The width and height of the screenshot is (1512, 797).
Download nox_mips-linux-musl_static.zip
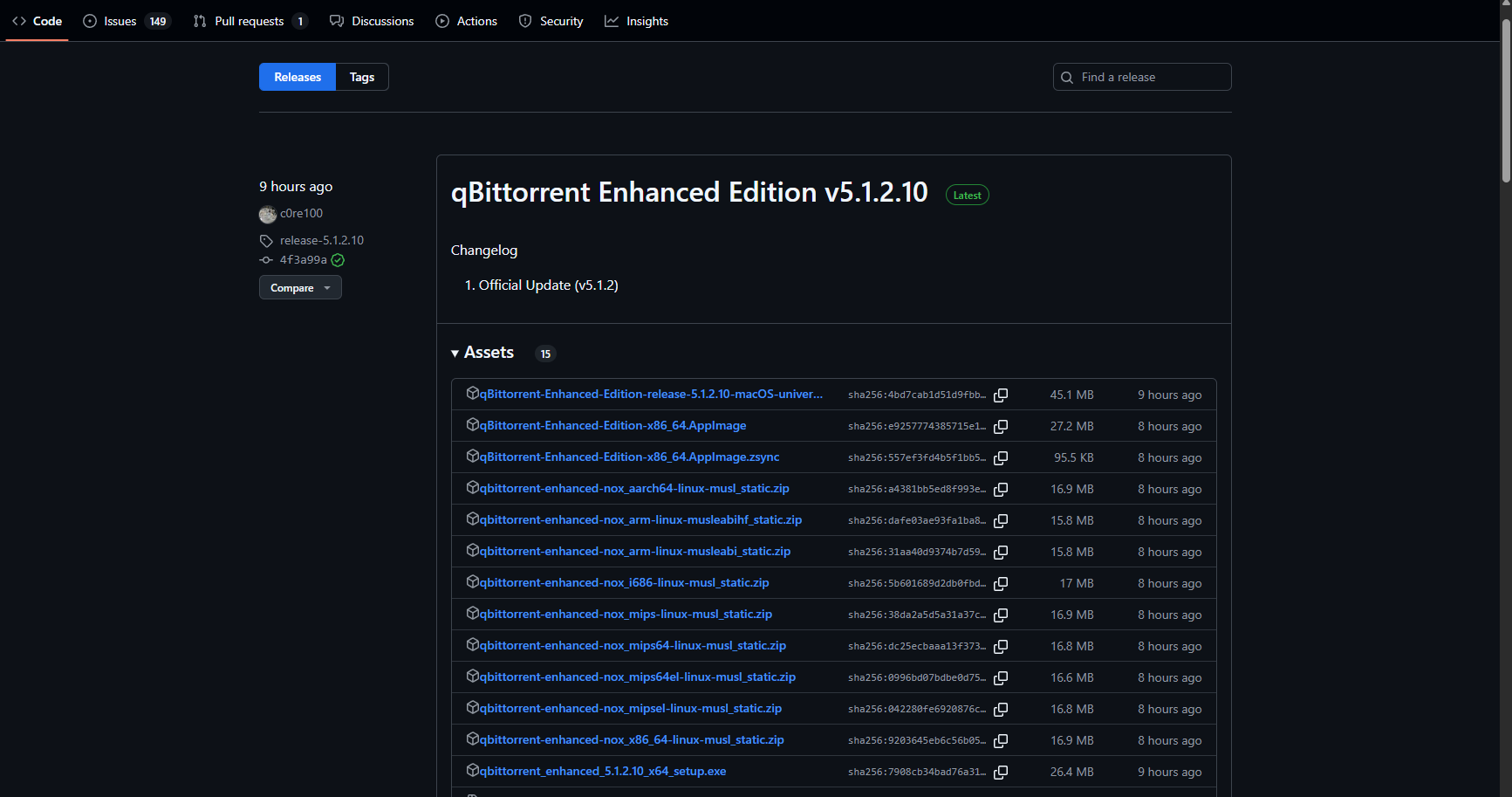pyautogui.click(x=626, y=615)
